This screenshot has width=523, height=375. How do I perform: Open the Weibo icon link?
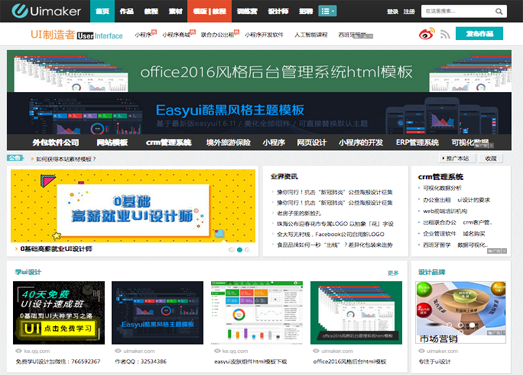click(427, 34)
